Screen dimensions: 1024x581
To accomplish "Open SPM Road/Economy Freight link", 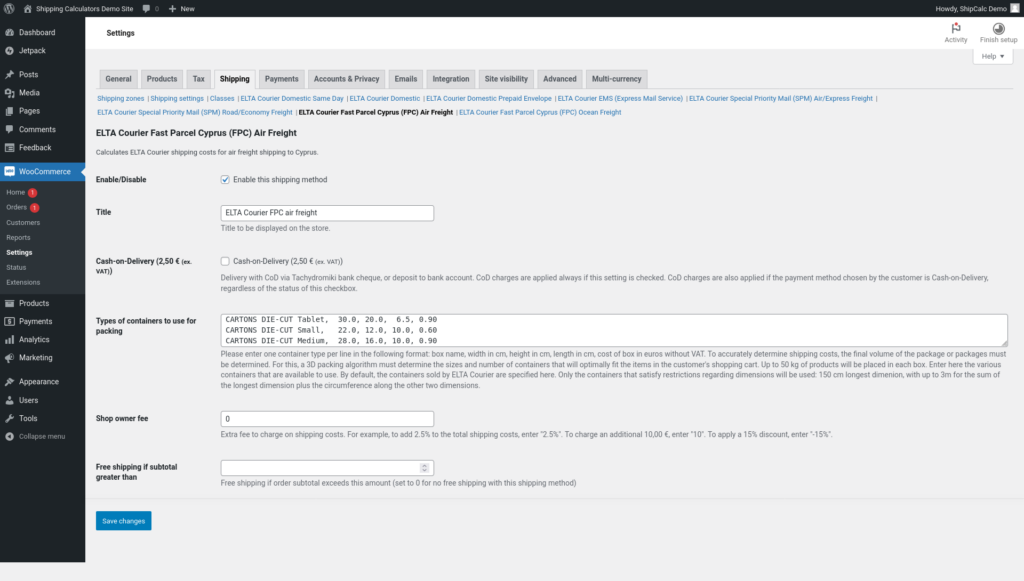I will point(195,112).
